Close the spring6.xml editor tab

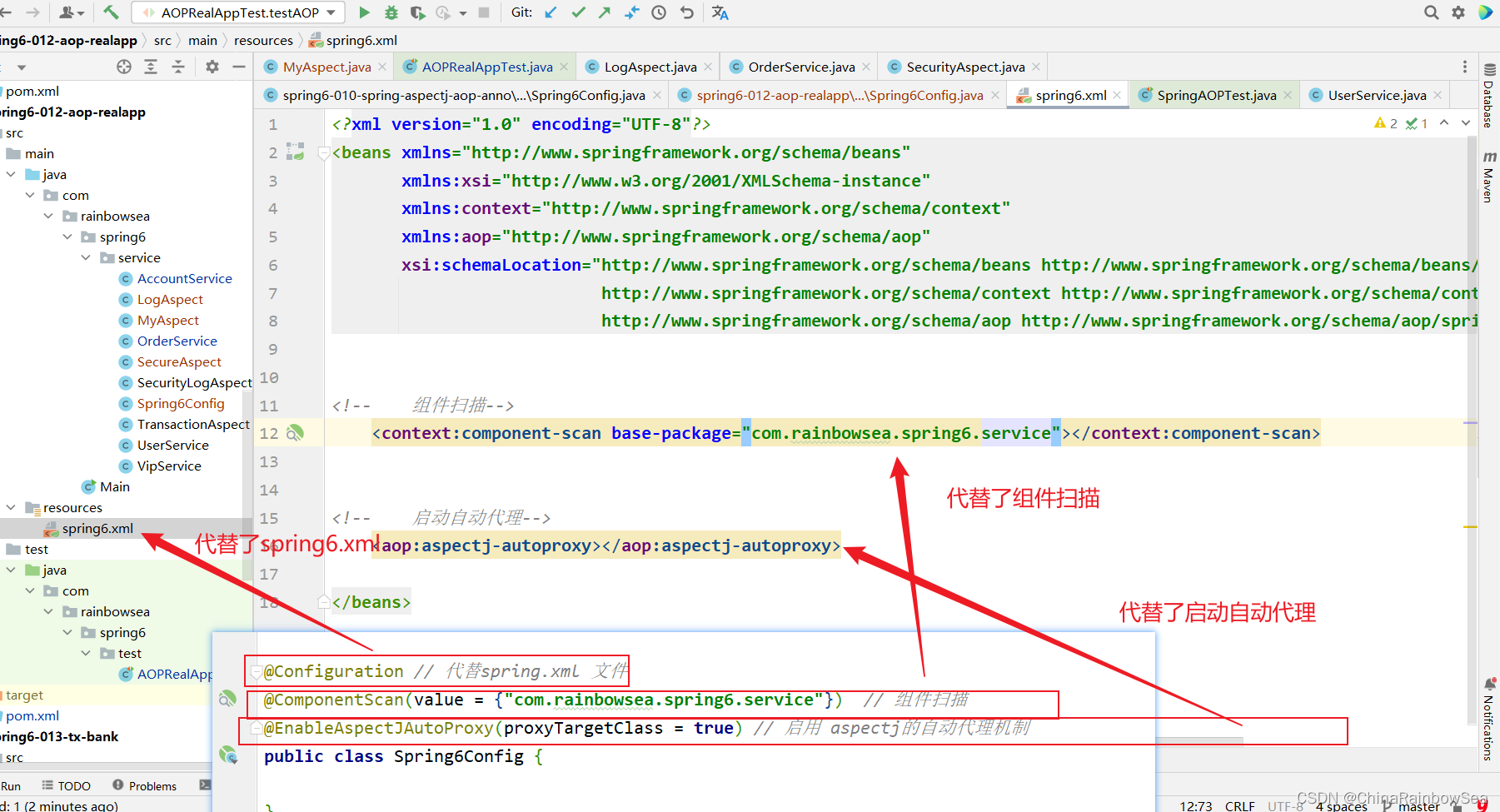(x=1117, y=95)
